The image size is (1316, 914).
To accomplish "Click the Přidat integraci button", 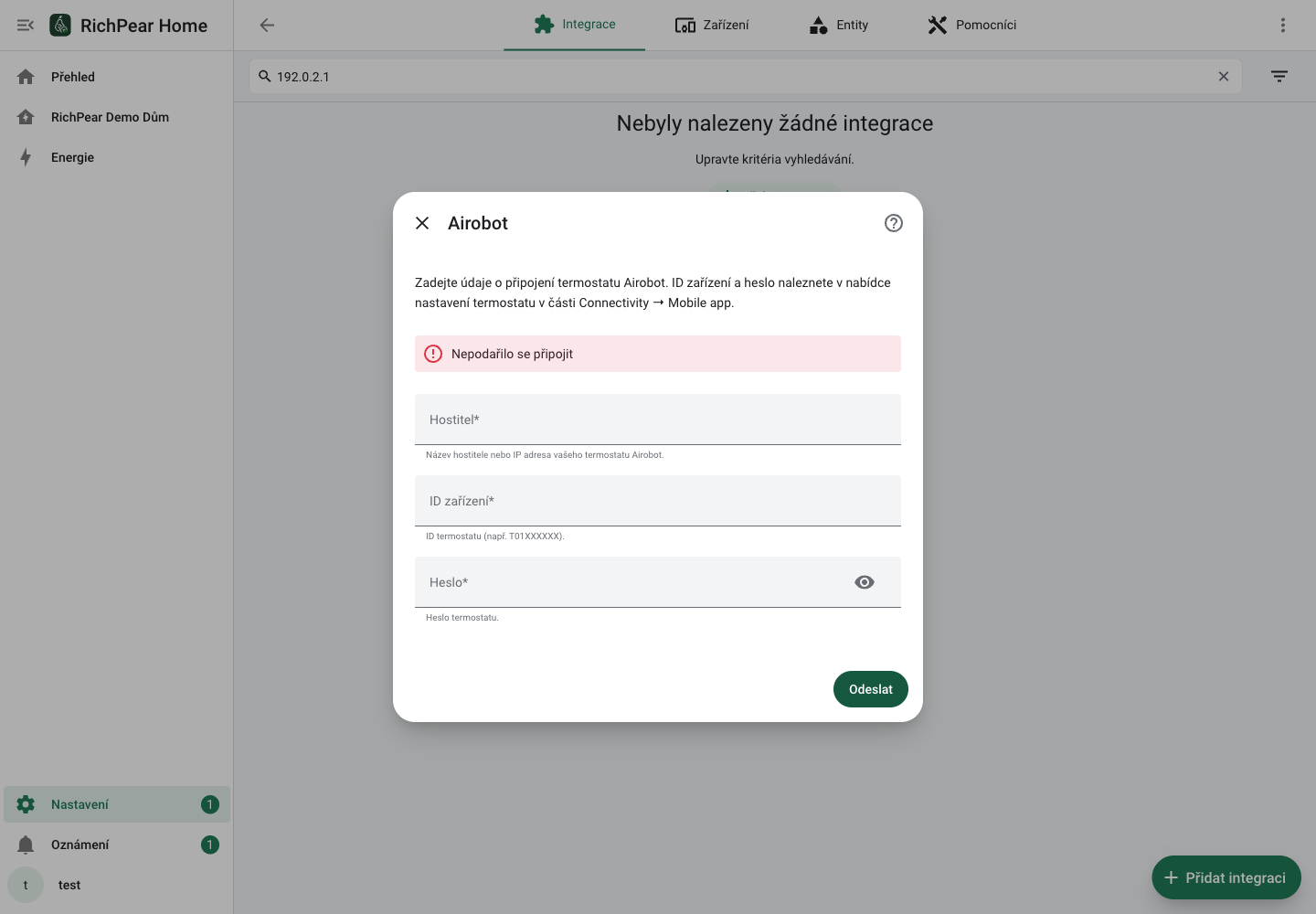I will (1226, 877).
